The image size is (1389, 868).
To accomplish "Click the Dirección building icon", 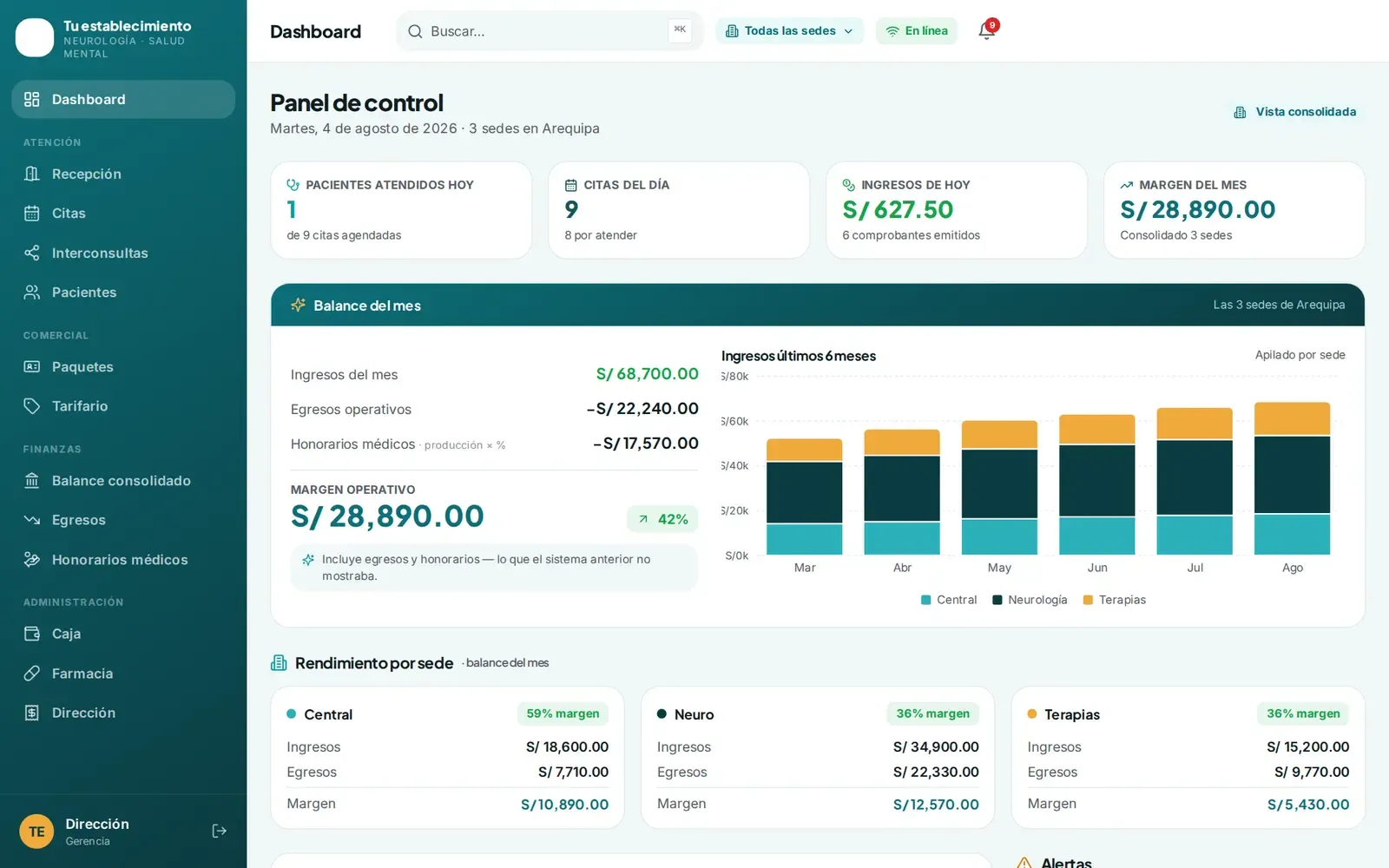I will tap(32, 713).
